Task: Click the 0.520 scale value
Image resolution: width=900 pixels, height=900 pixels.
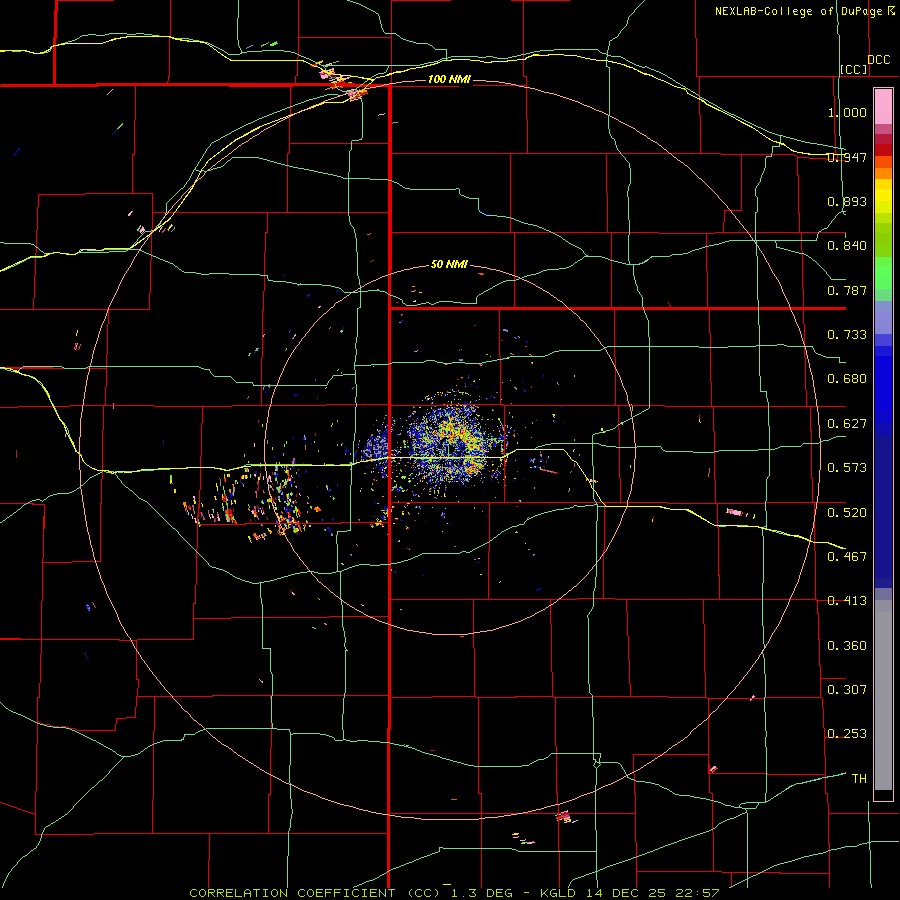Action: point(847,512)
